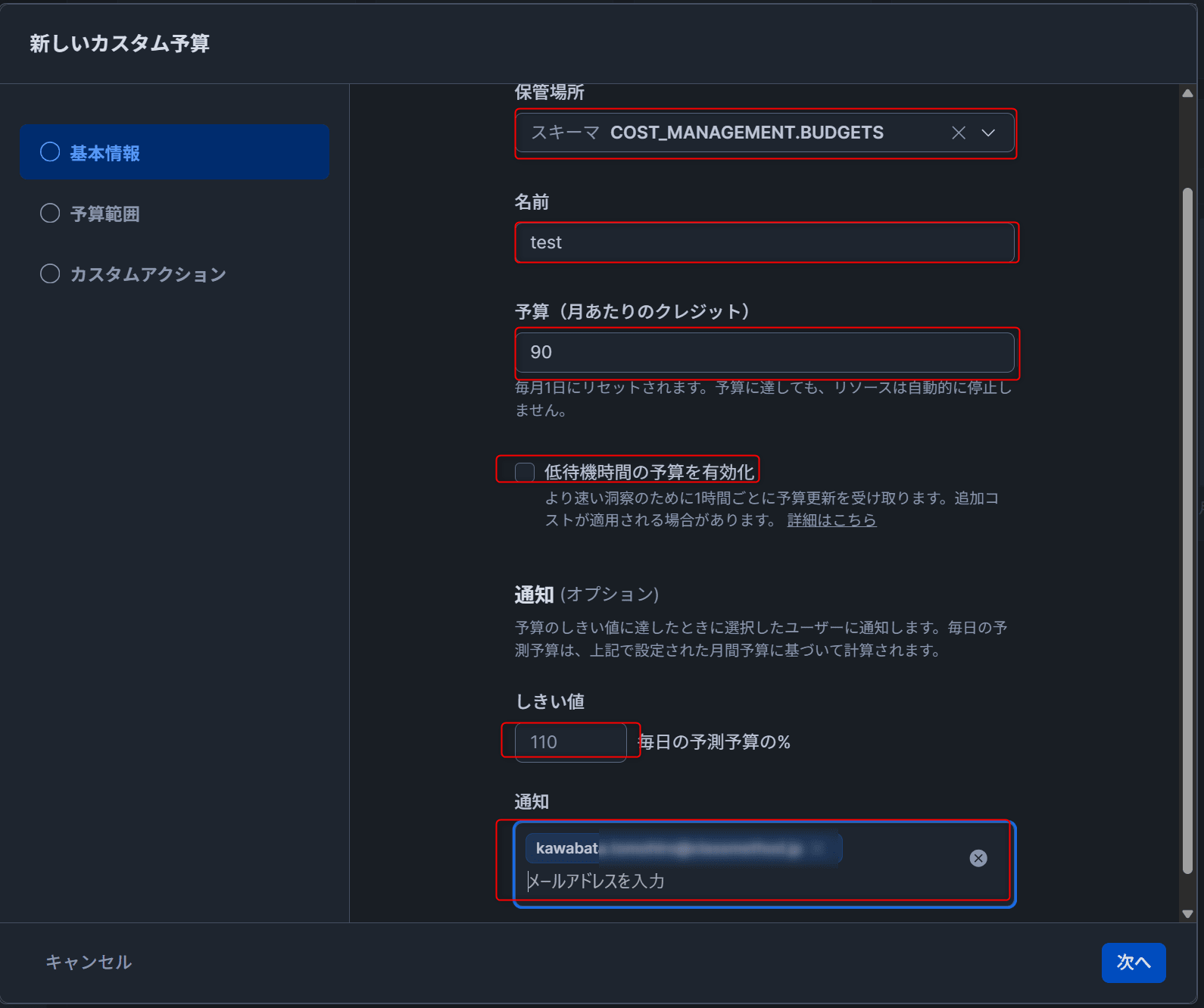Remove the kawabat email recipient
Viewport: 1204px width, 1008px height.
pos(978,858)
